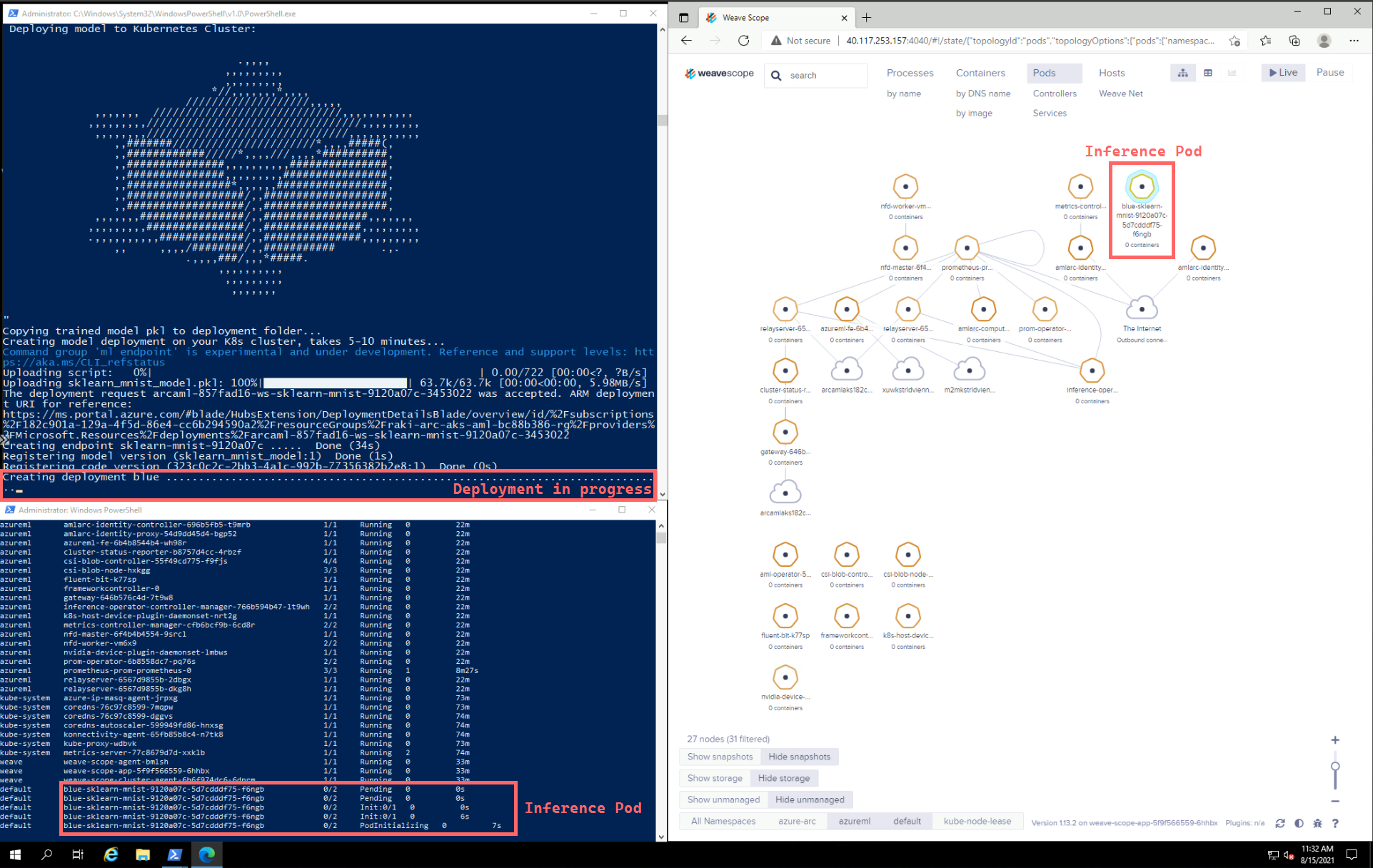The width and height of the screenshot is (1373, 868).
Task: Switch to Weave Scope graph view
Action: 1183,73
